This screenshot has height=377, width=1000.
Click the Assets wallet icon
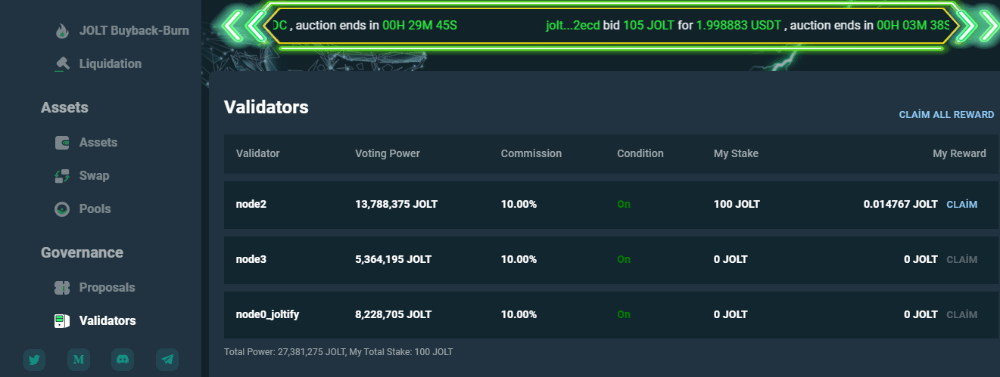(x=62, y=143)
